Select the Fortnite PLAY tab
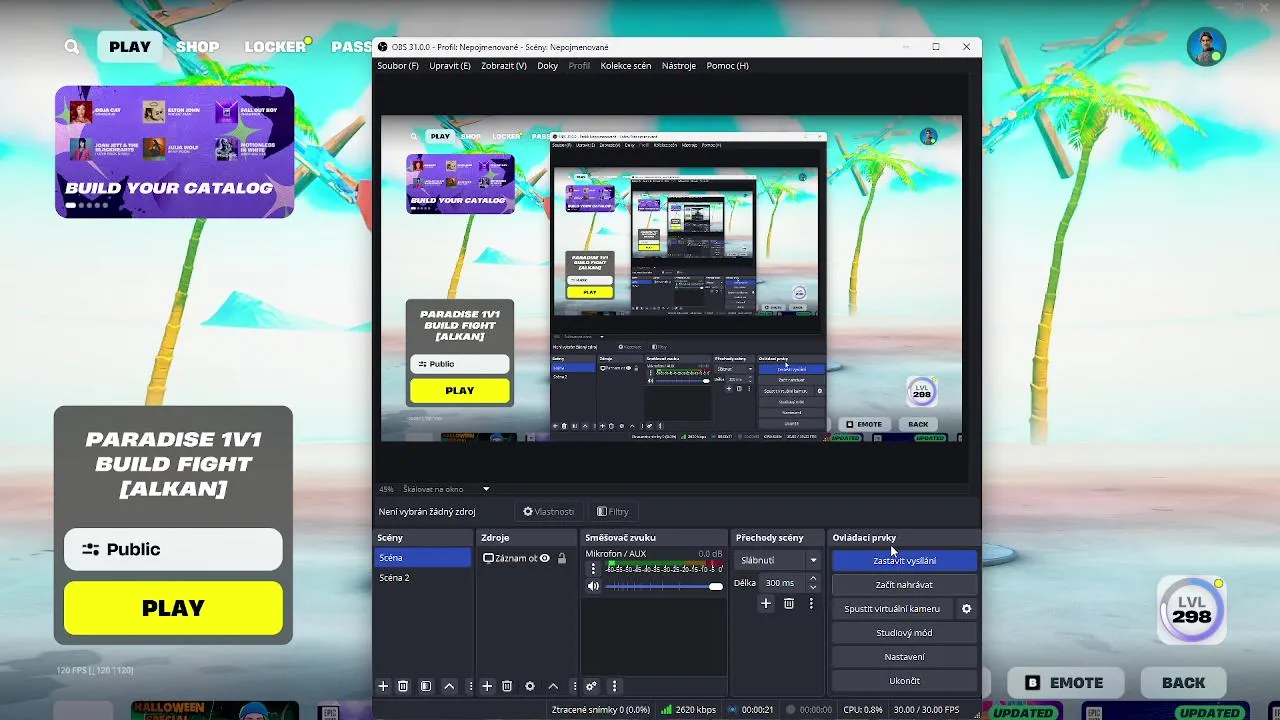The height and width of the screenshot is (720, 1280). (x=130, y=46)
